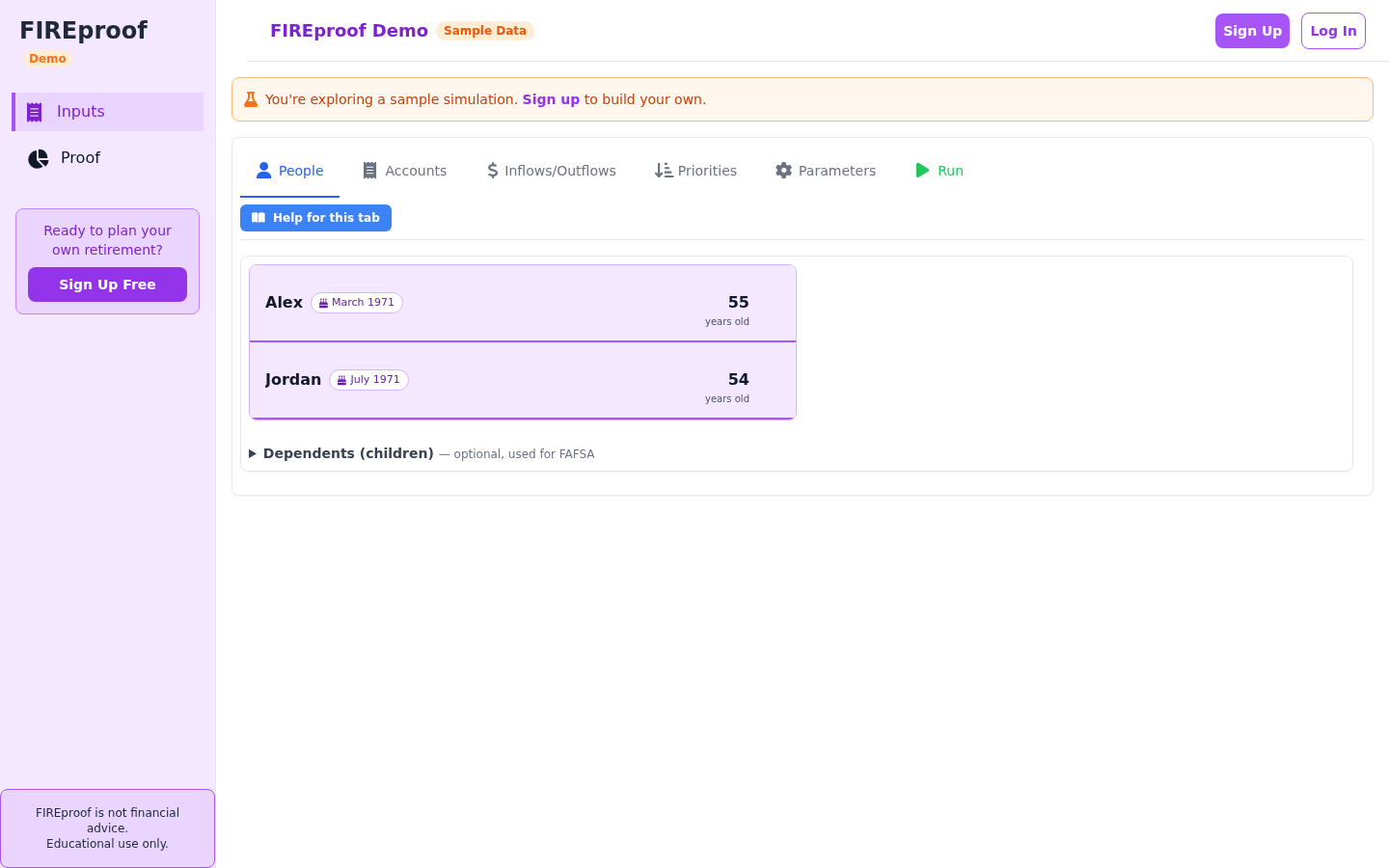Open the Parameters tab
1389x868 pixels.
(826, 171)
